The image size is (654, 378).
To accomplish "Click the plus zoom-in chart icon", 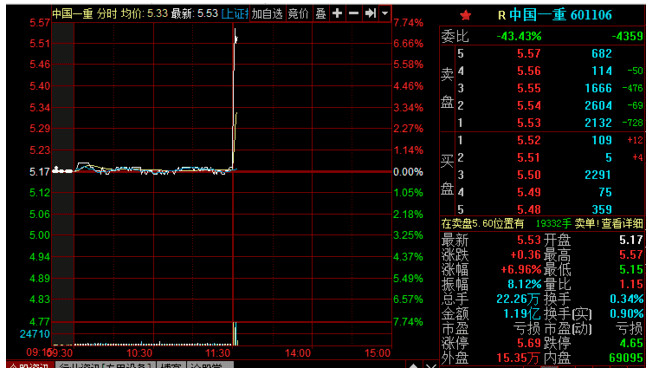I will point(337,13).
